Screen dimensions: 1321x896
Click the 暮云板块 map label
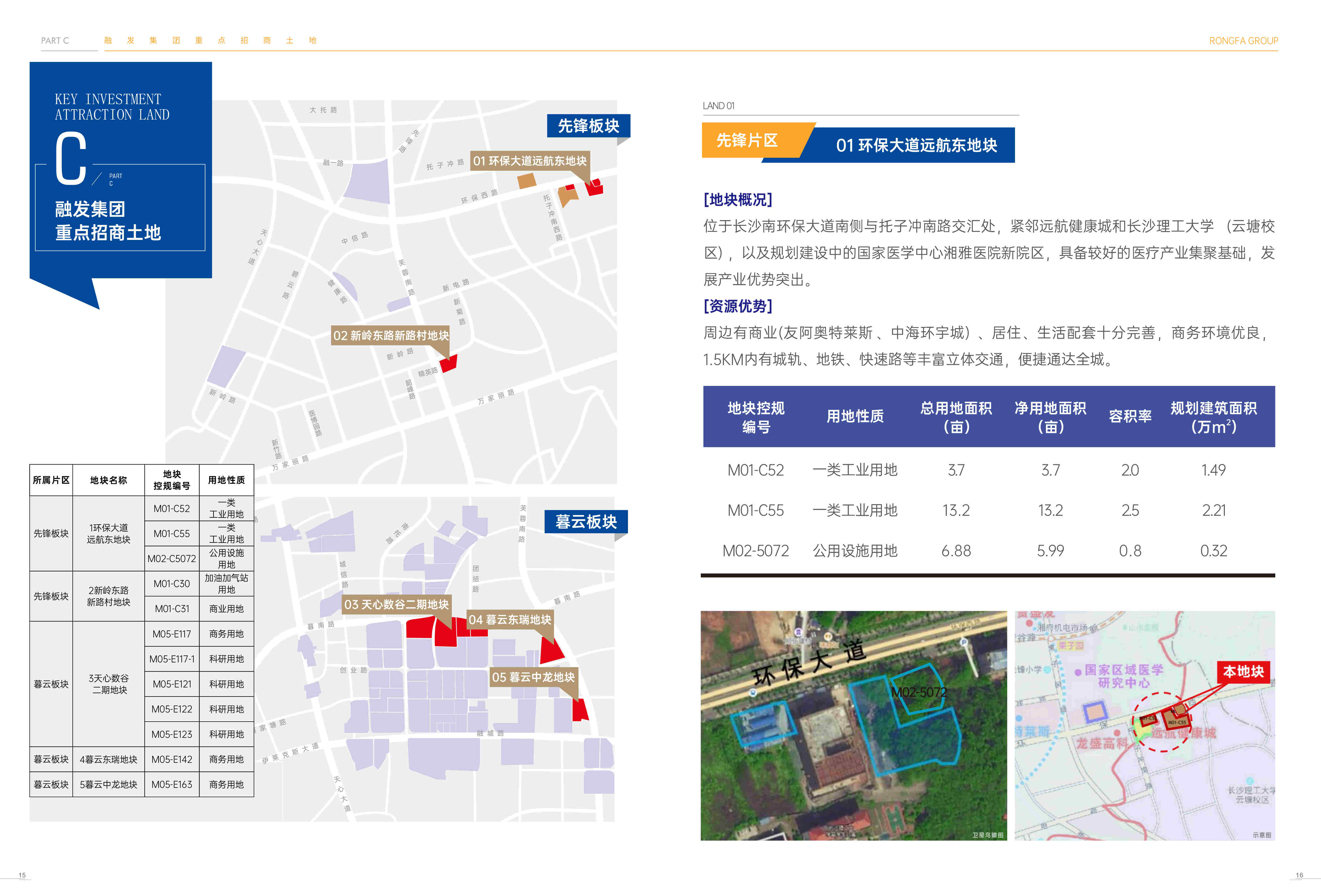pos(586,522)
